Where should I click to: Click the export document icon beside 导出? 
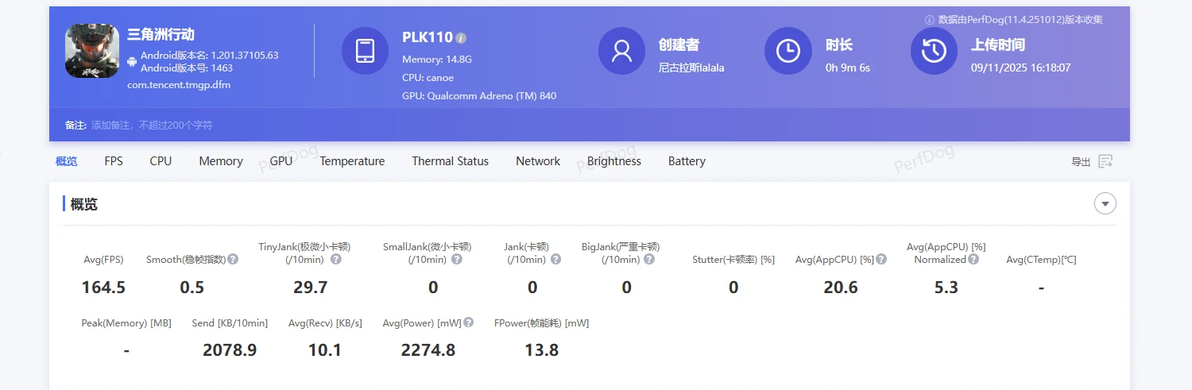tap(1105, 160)
